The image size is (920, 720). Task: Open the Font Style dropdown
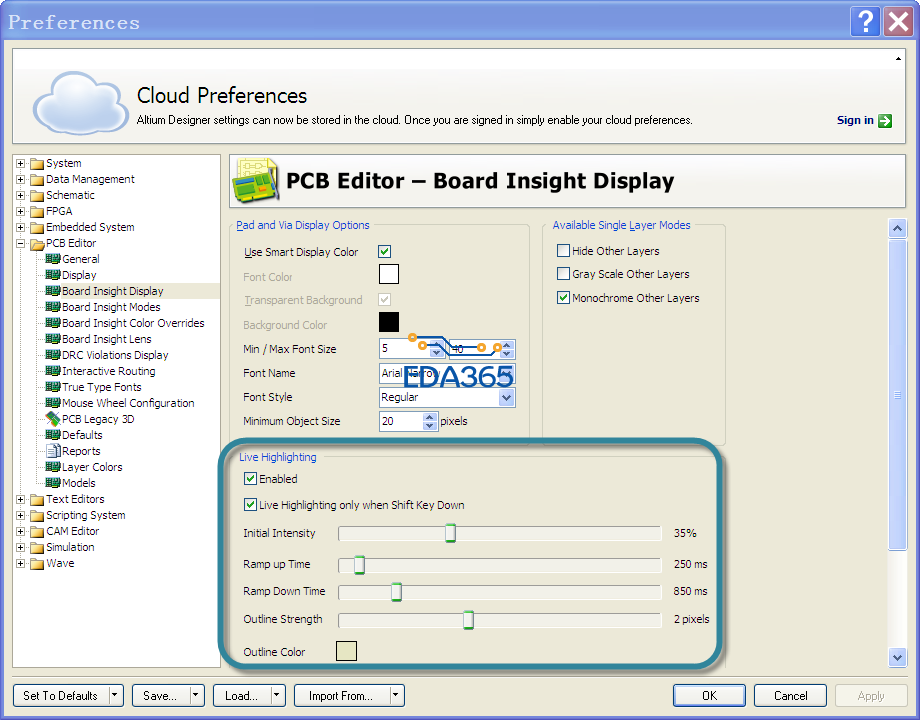[x=506, y=397]
